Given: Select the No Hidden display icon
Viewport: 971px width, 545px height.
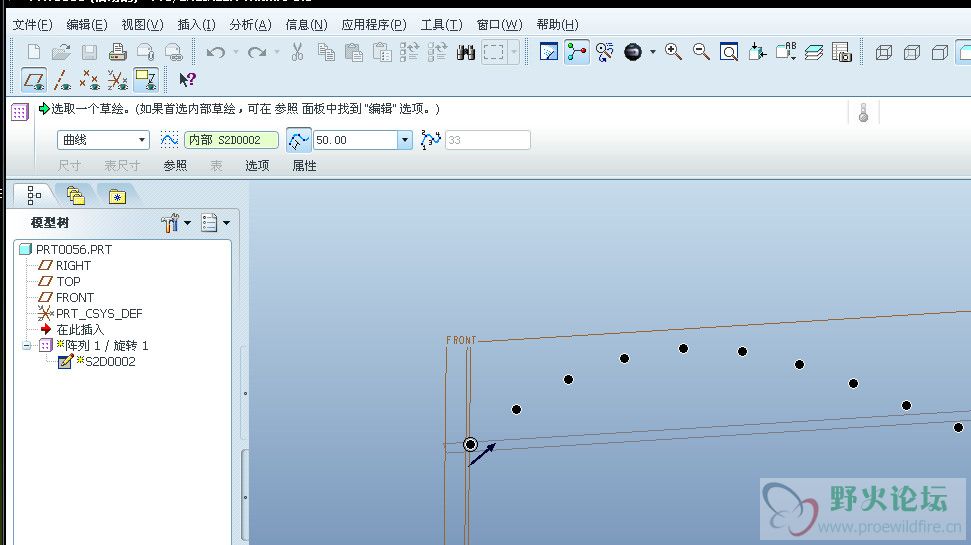Looking at the screenshot, I should click(x=939, y=52).
